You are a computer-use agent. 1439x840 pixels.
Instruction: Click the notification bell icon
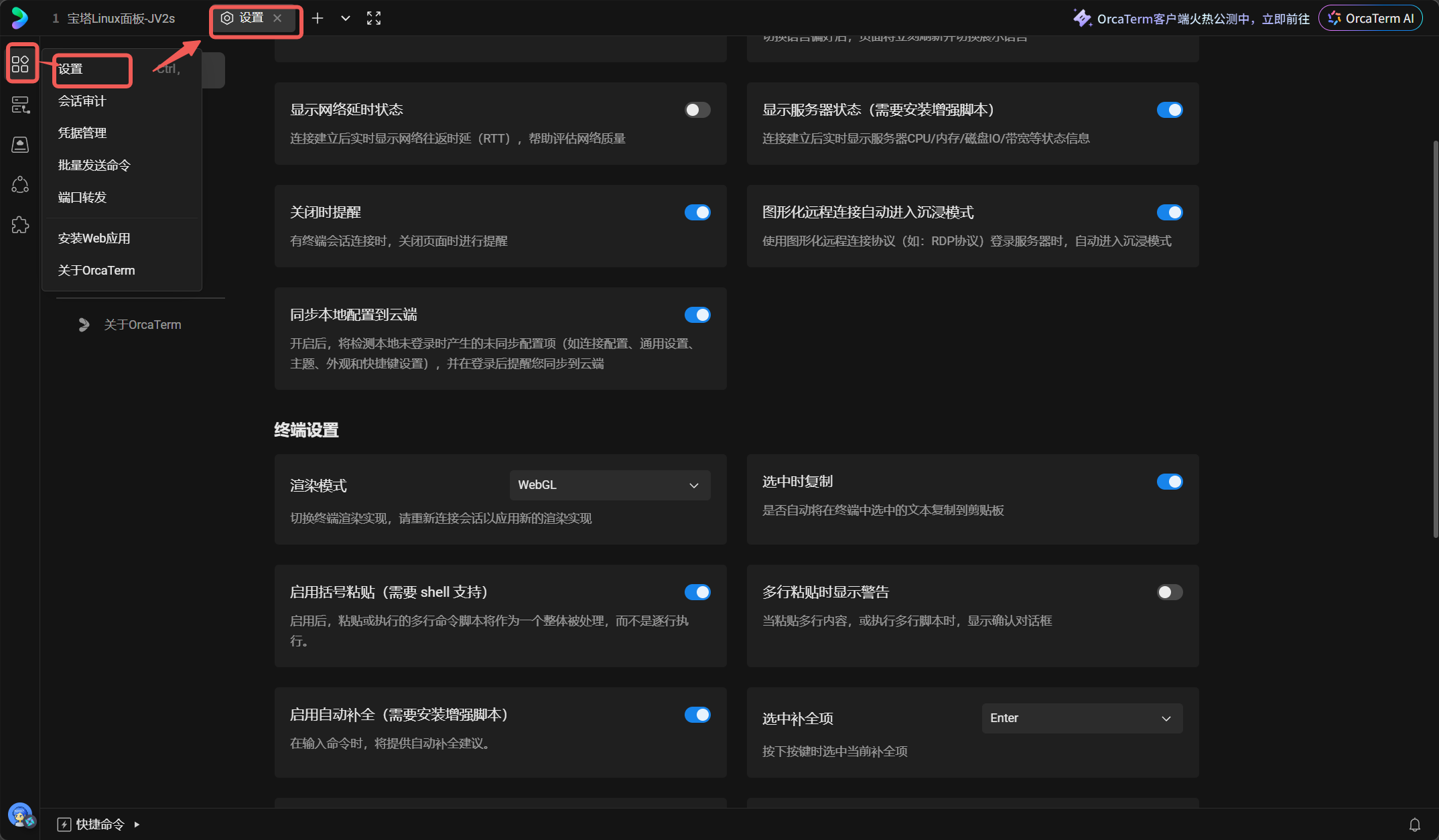point(1415,825)
